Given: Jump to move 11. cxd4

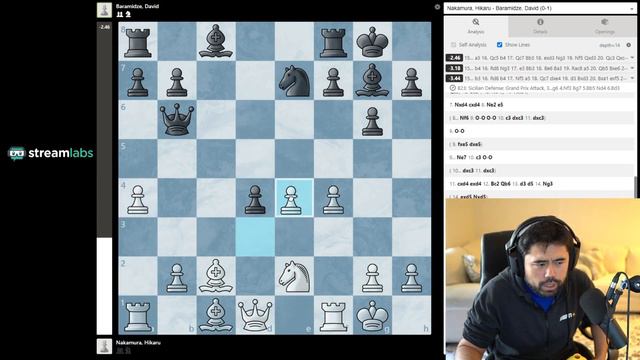Looking at the screenshot, I should [x=464, y=184].
